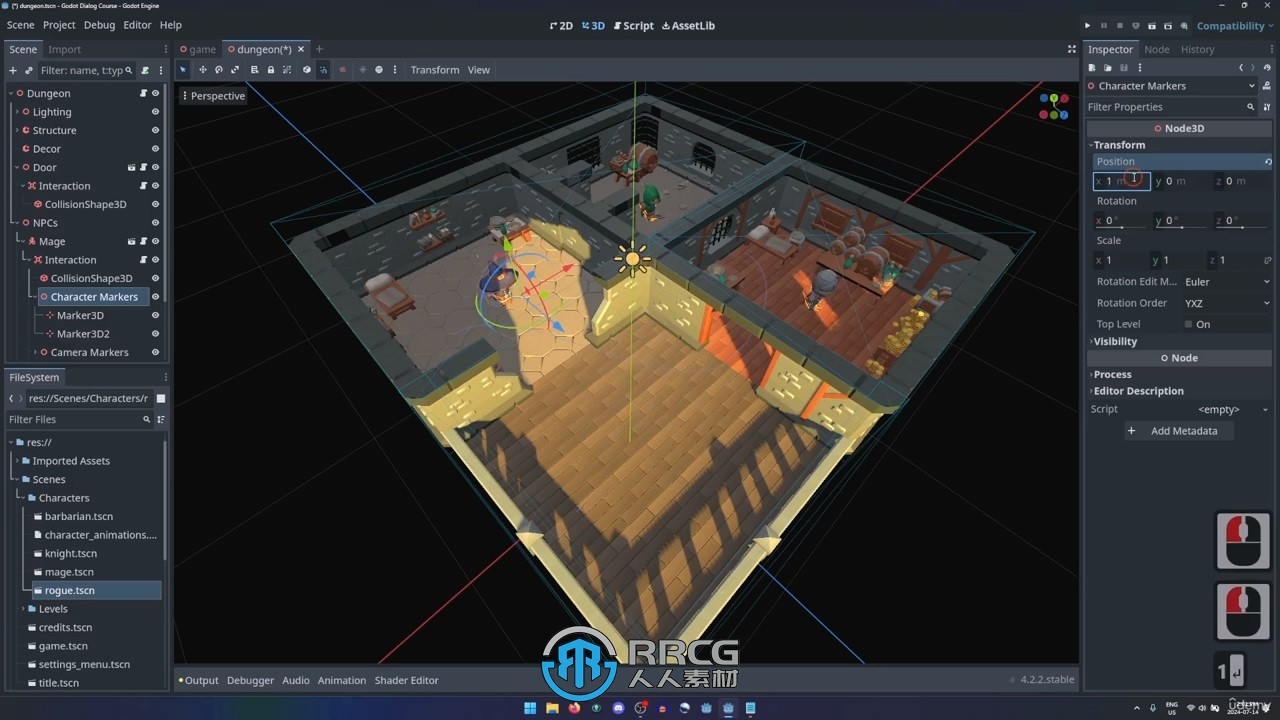Go to previous edited object in Inspector
Screen dimensions: 1280x720
point(1241,68)
